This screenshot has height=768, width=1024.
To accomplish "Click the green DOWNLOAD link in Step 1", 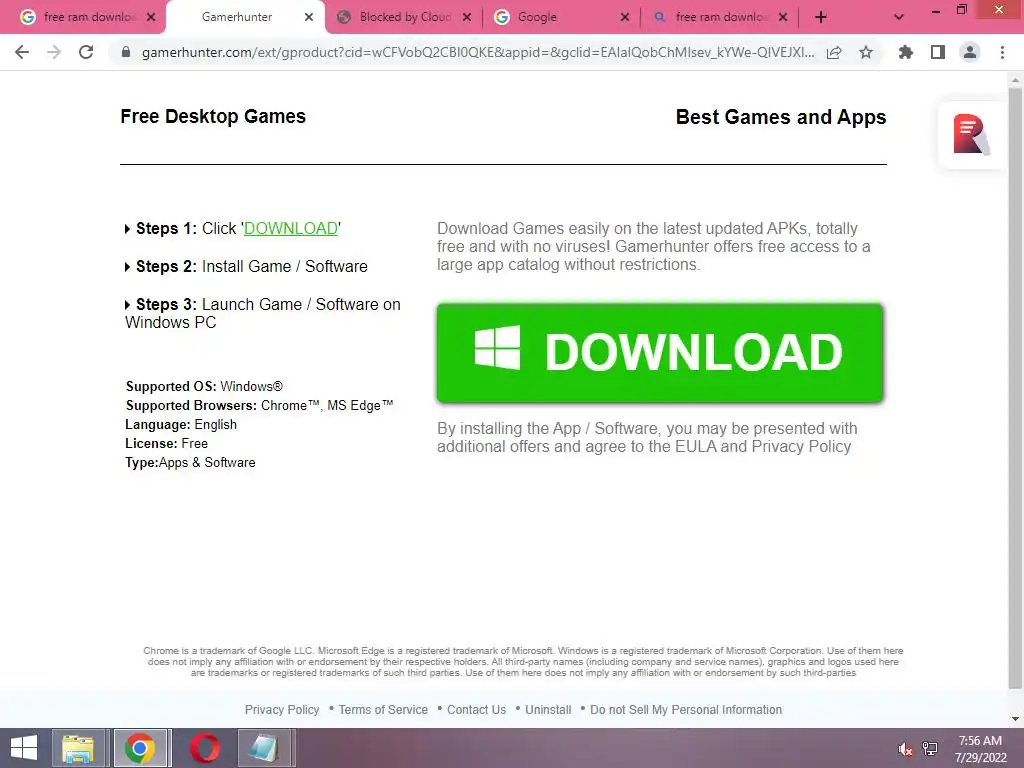I will [x=291, y=229].
